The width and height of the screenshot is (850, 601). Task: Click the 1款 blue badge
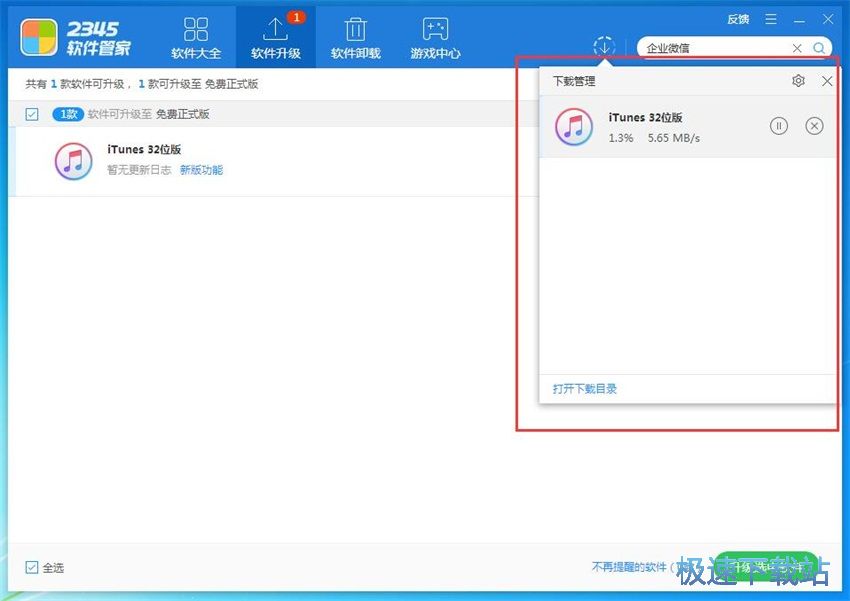coord(68,114)
